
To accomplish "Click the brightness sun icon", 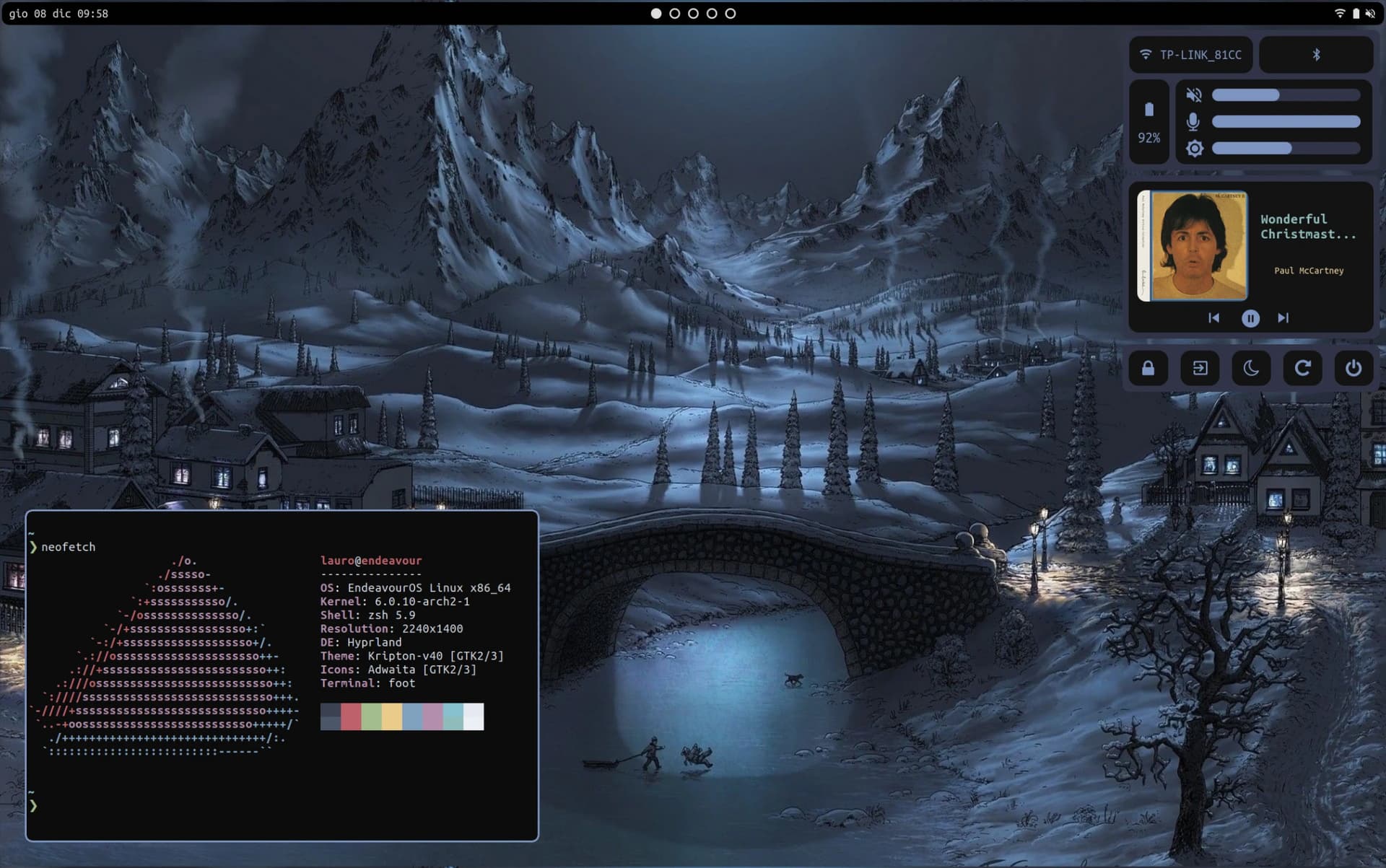I will pos(1194,149).
